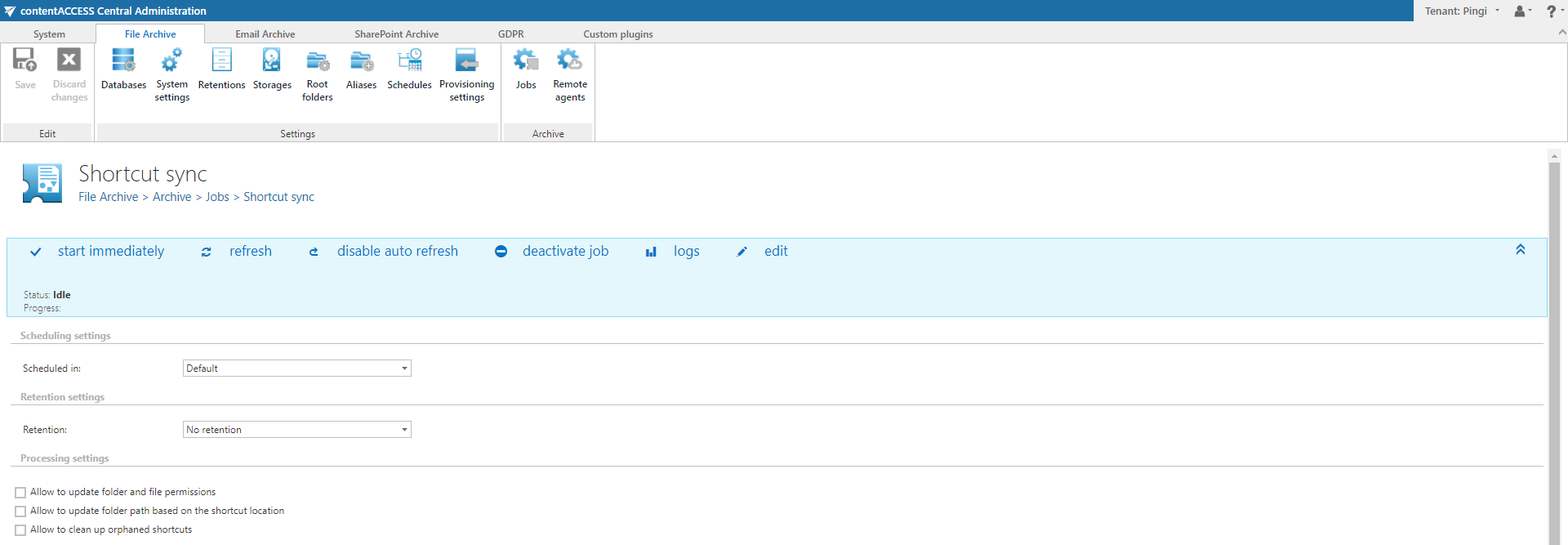Screen dimensions: 1568x545
Task: Open the Scheduled in dropdown
Action: (x=296, y=369)
